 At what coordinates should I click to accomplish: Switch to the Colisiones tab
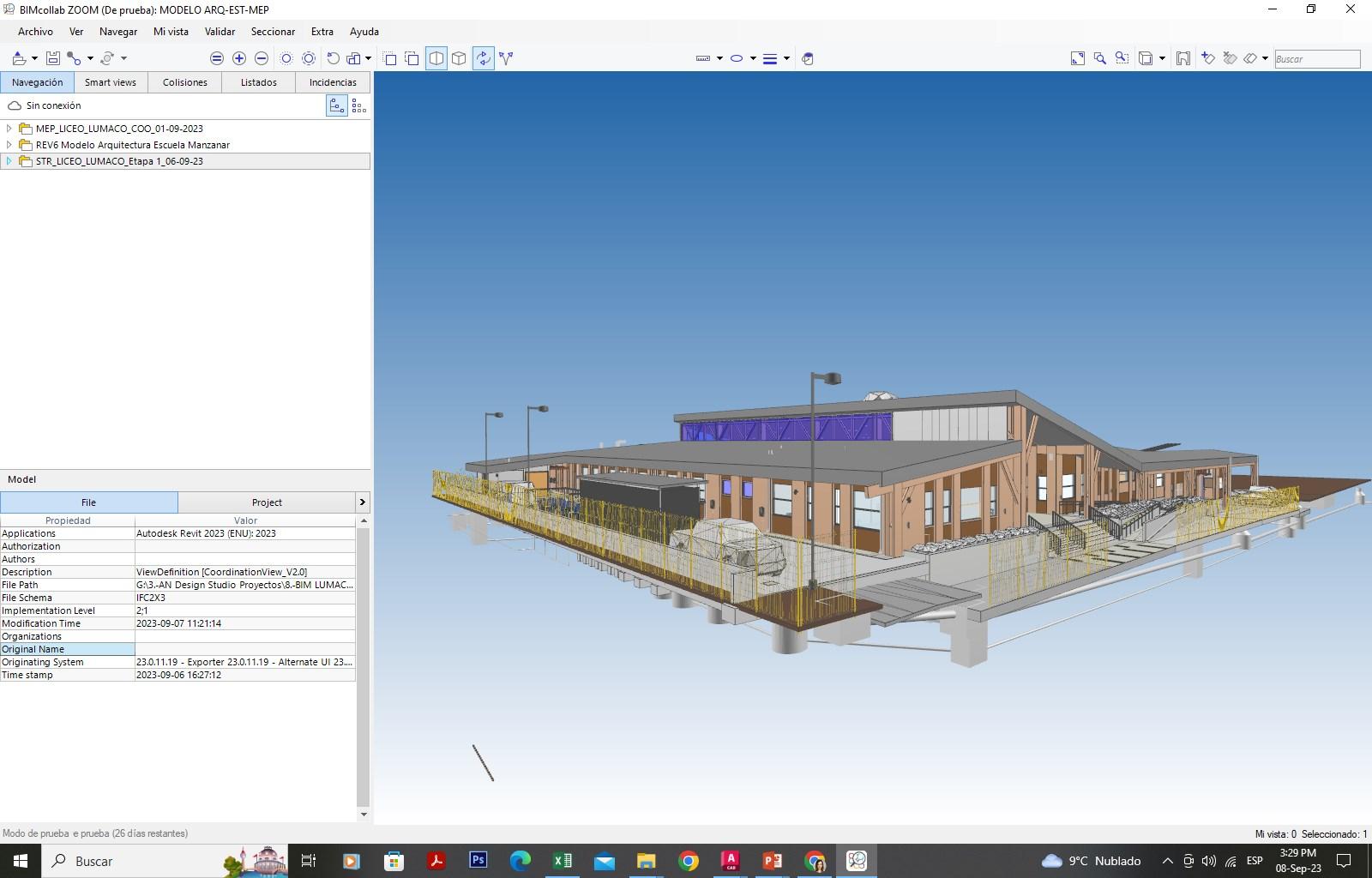[x=185, y=82]
